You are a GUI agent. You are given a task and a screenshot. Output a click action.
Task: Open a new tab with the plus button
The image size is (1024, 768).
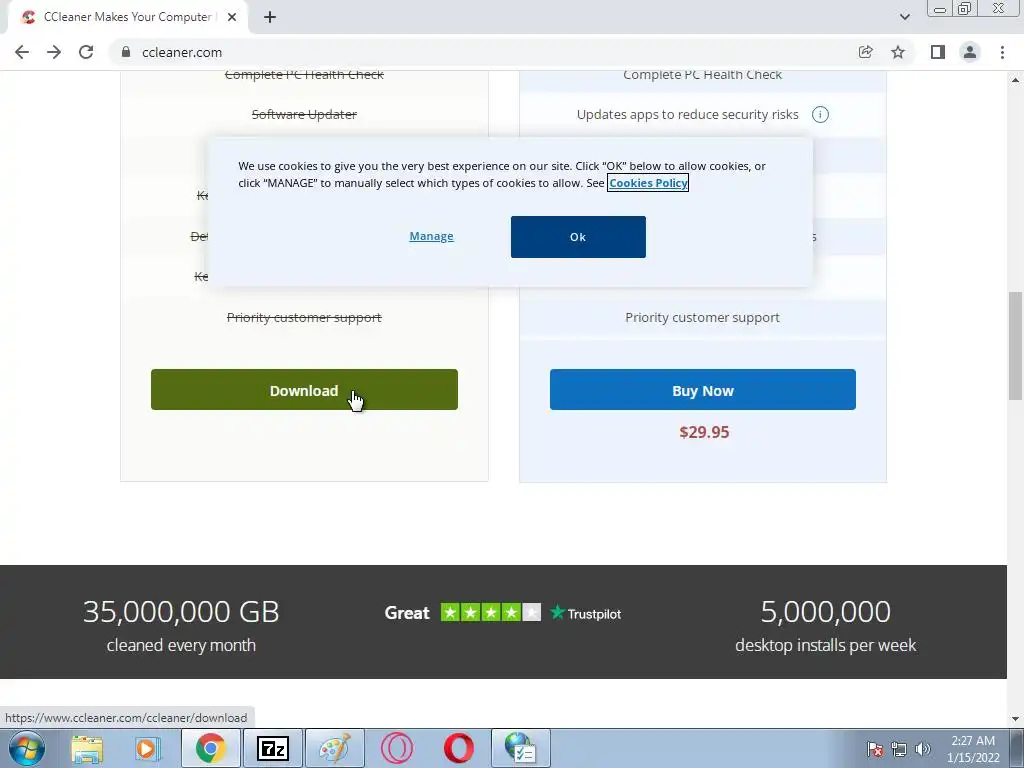pyautogui.click(x=270, y=17)
